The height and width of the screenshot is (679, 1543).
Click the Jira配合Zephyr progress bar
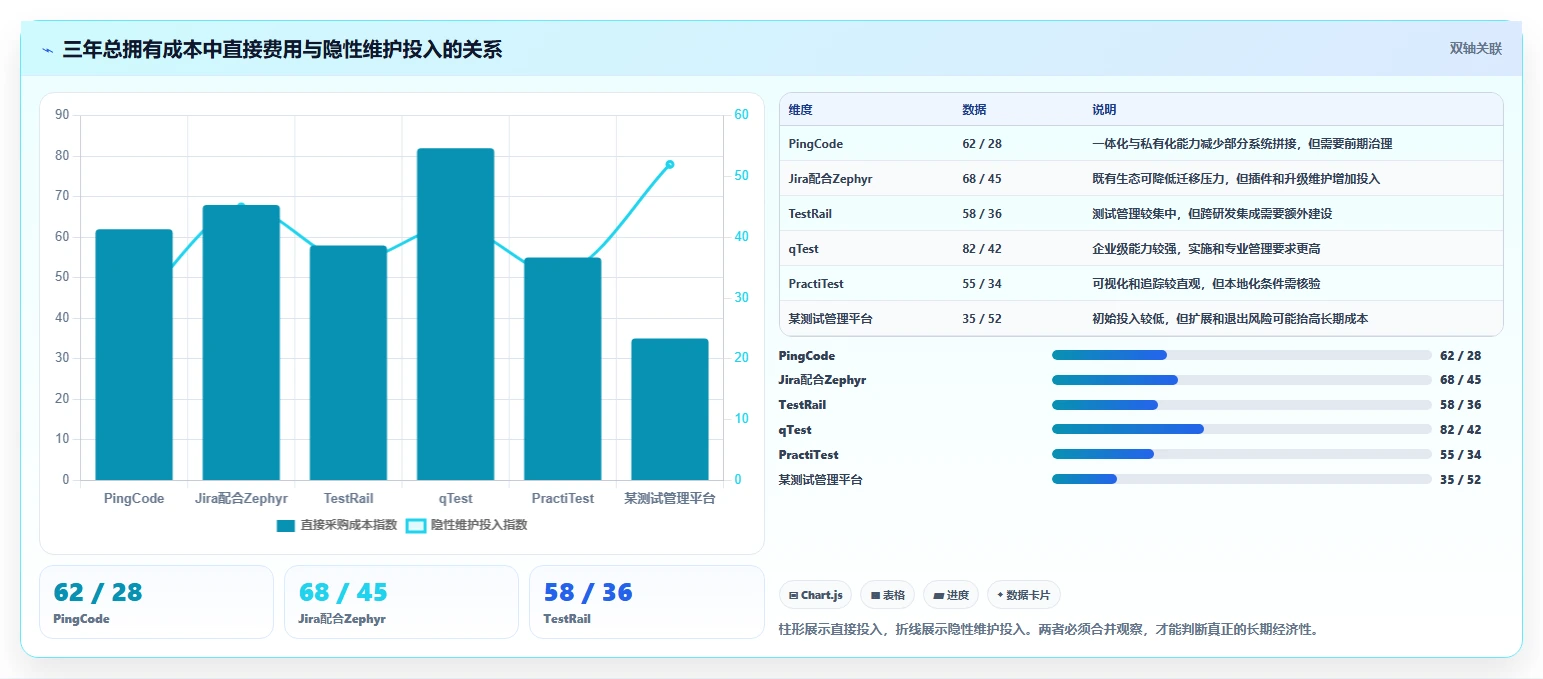(x=1241, y=380)
